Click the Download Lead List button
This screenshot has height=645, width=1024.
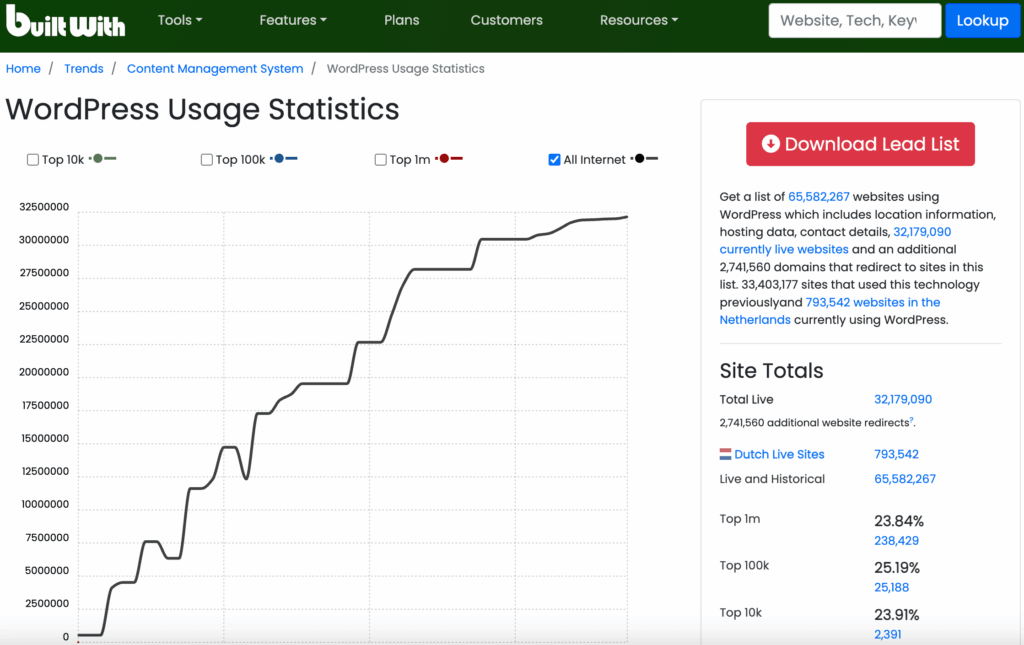coord(860,144)
